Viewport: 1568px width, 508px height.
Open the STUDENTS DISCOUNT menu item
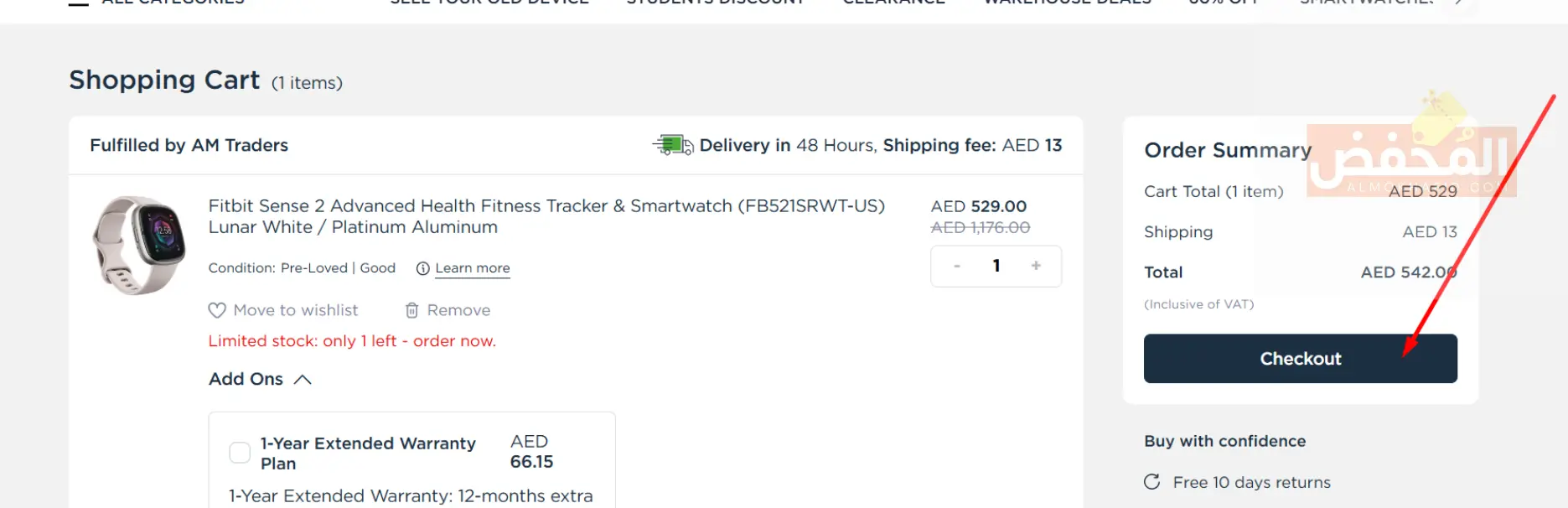(715, 3)
